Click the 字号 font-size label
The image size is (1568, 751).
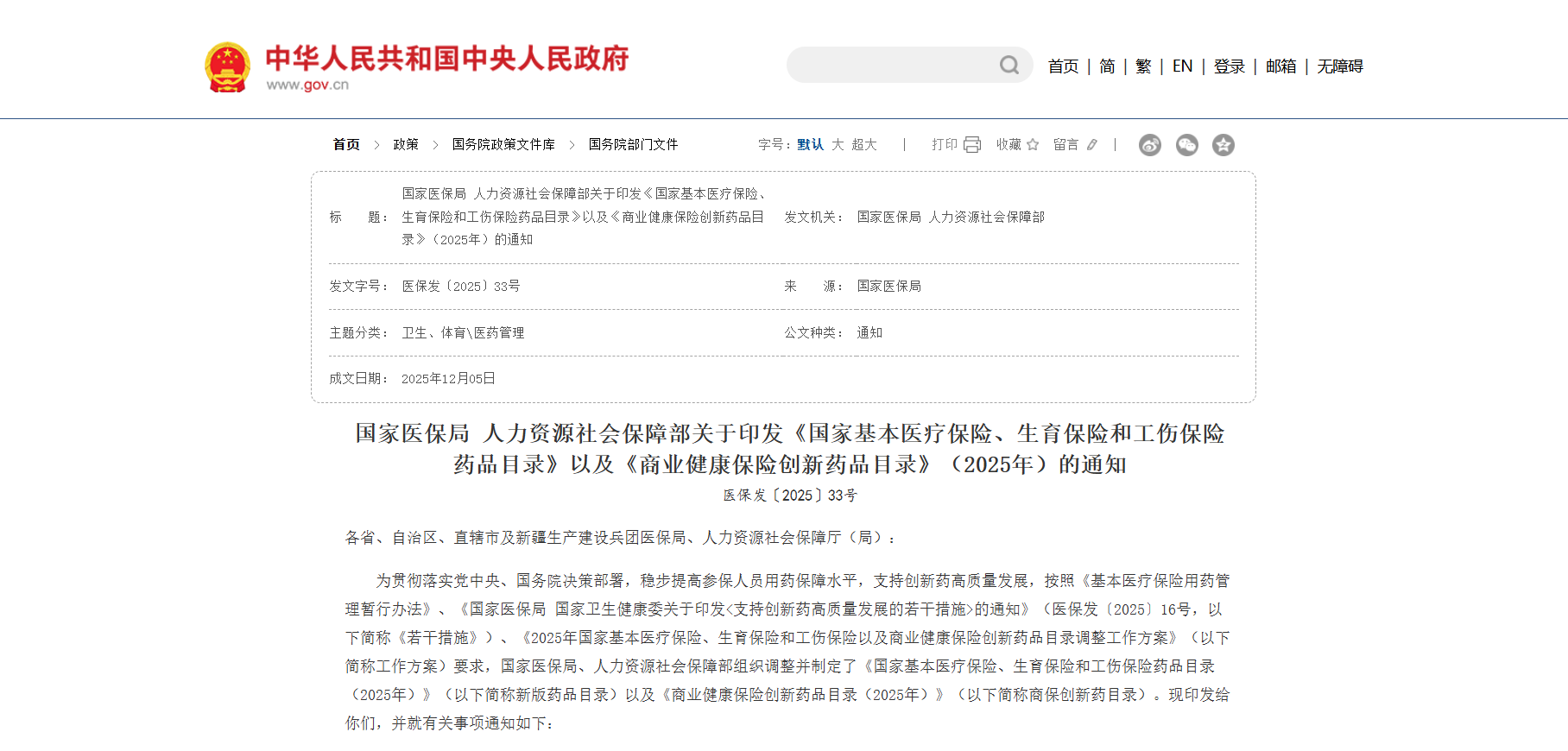775,144
